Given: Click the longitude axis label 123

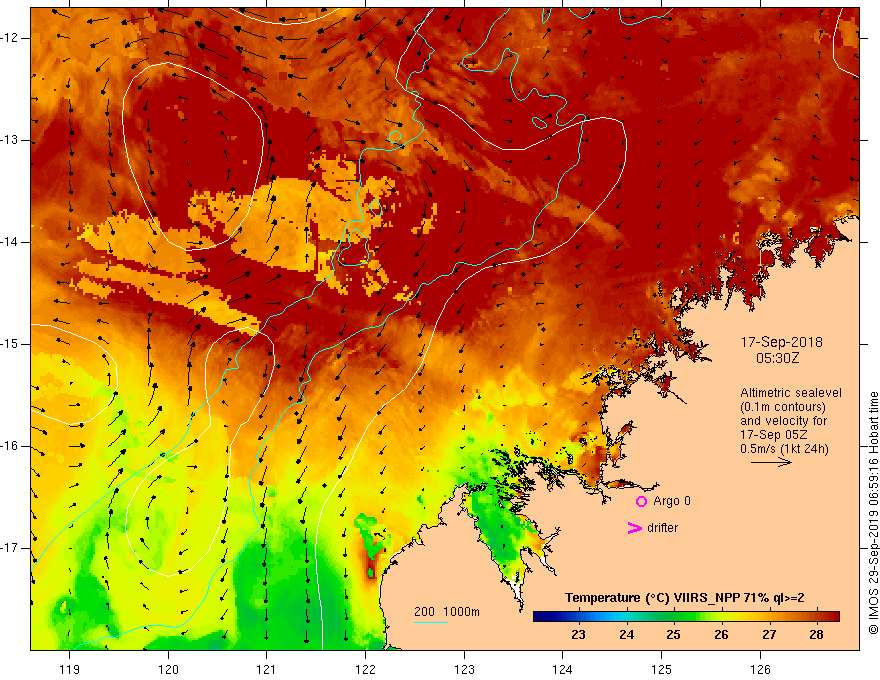Looking at the screenshot, I should point(464,669).
